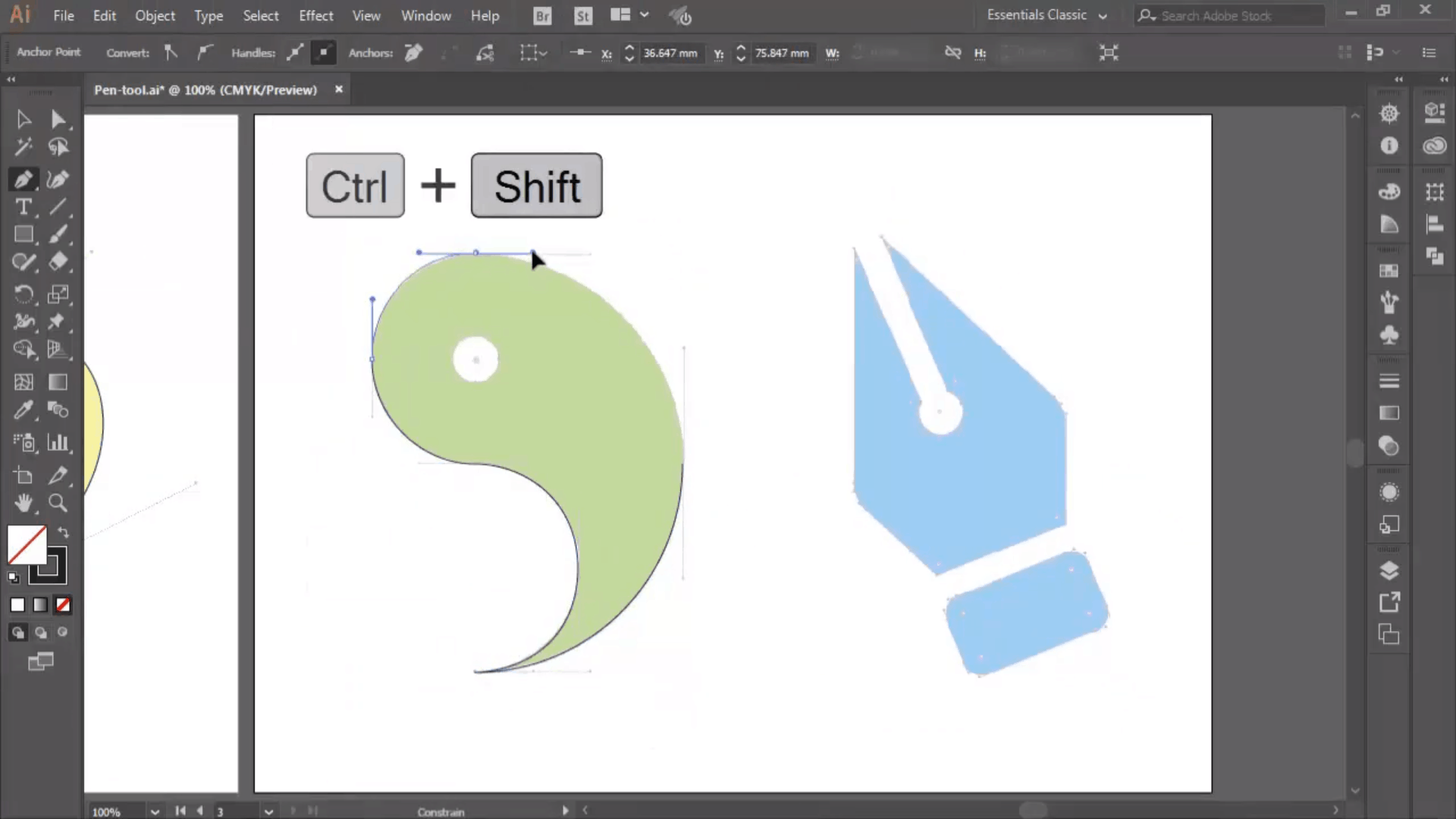Open the artboard number dropdown
This screenshot has height=819, width=1456.
click(268, 811)
